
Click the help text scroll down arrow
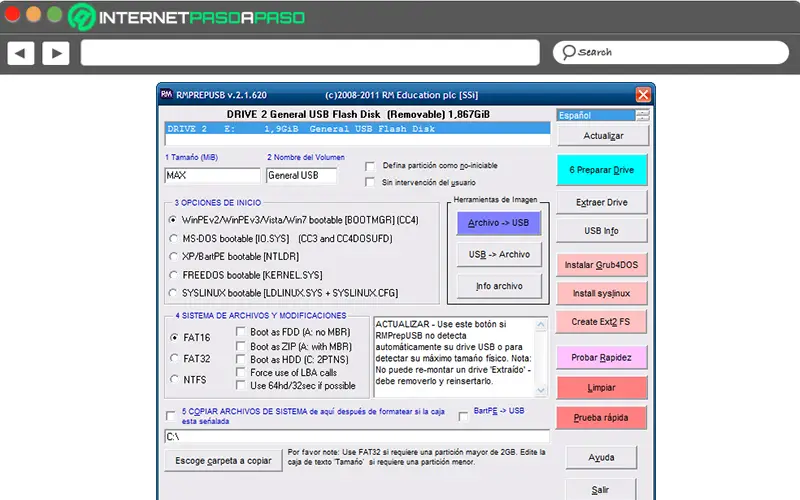541,390
